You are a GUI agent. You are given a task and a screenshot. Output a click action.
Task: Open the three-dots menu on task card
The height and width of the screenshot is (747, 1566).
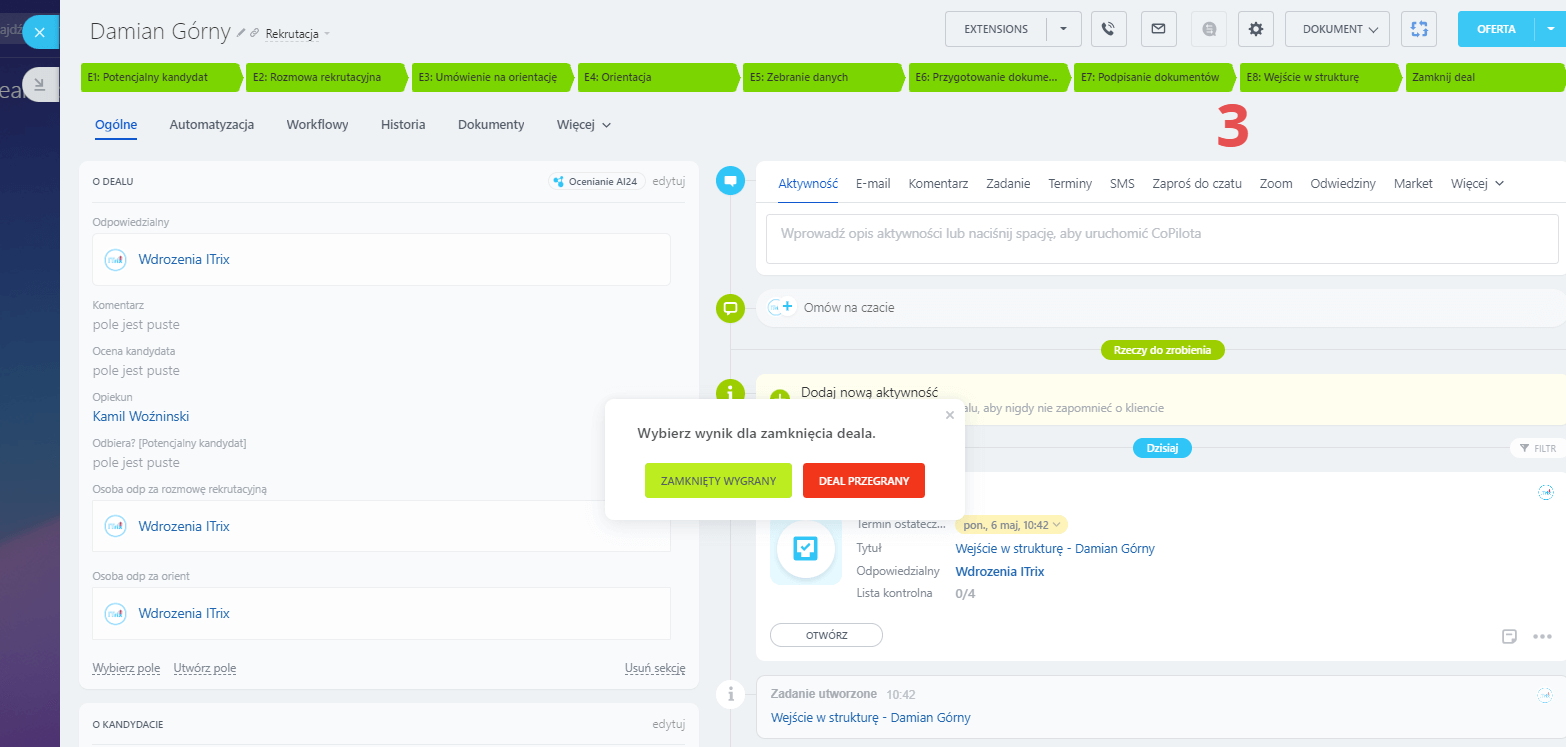[1541, 636]
